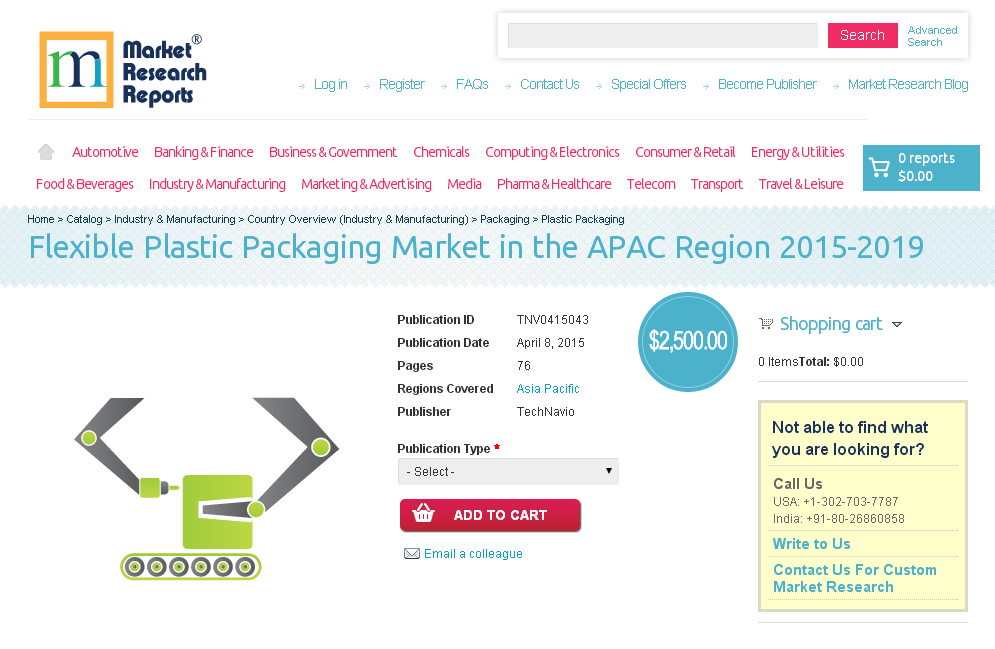Open the Publication Type select dropdown
This screenshot has height=649, width=995.
[x=508, y=470]
